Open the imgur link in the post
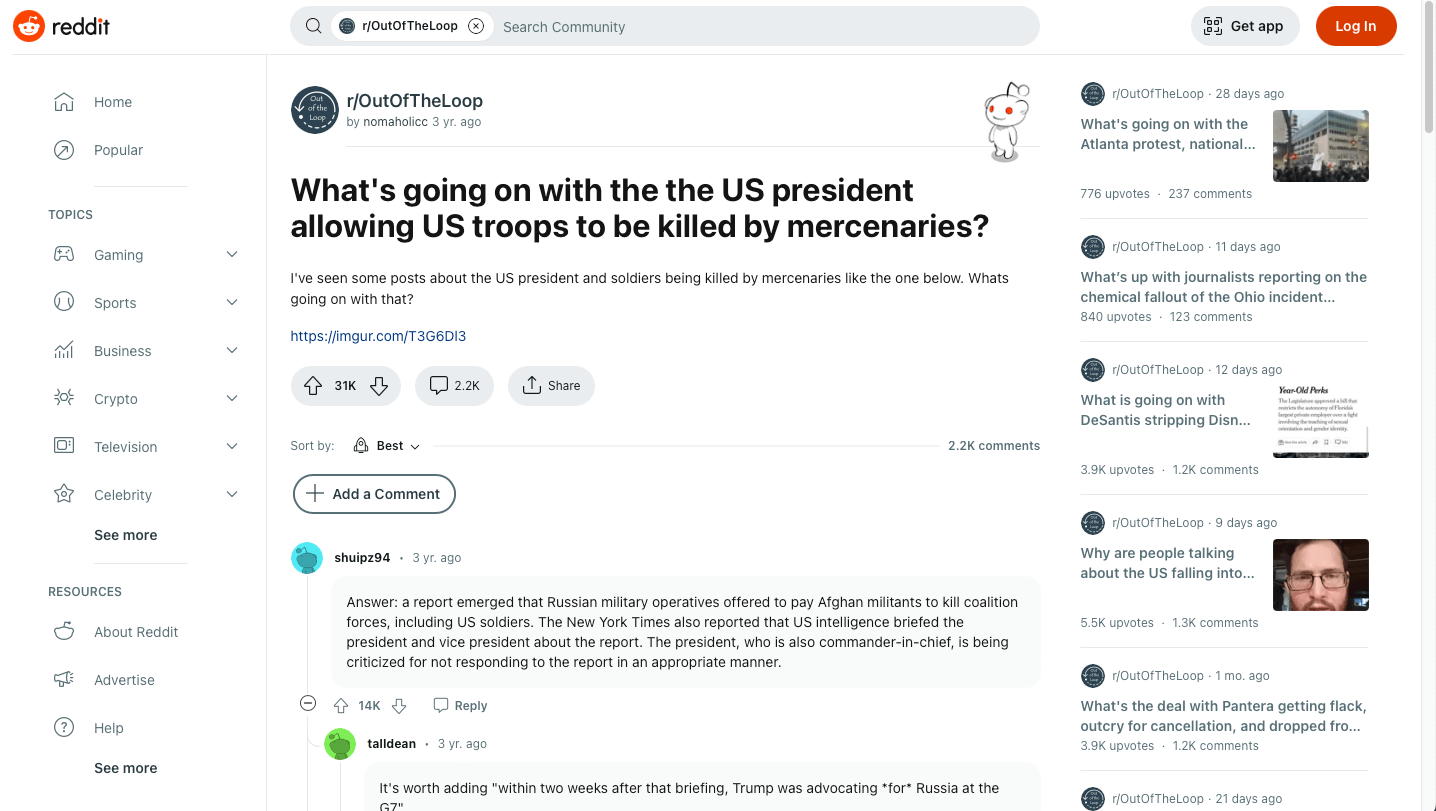 click(x=378, y=335)
